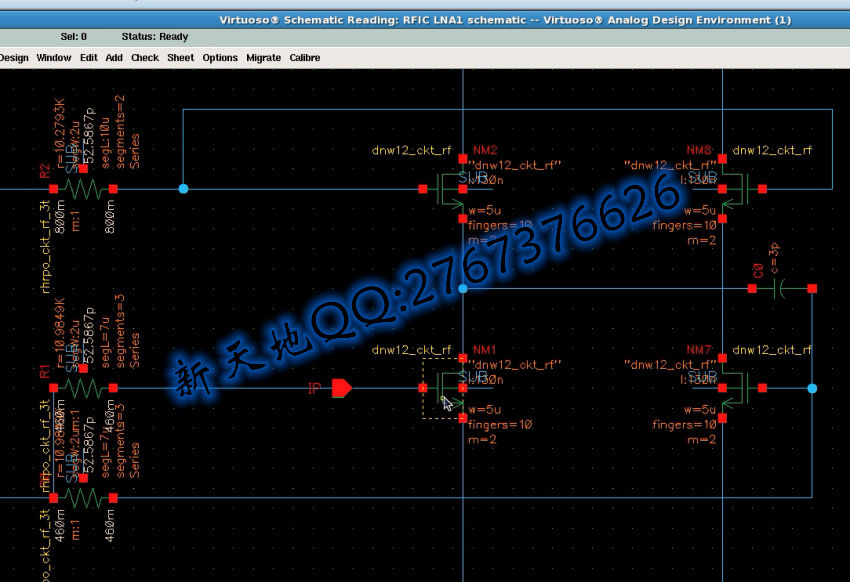Click the wire junction dot right of R2
Image resolution: width=850 pixels, height=582 pixels.
pos(183,189)
